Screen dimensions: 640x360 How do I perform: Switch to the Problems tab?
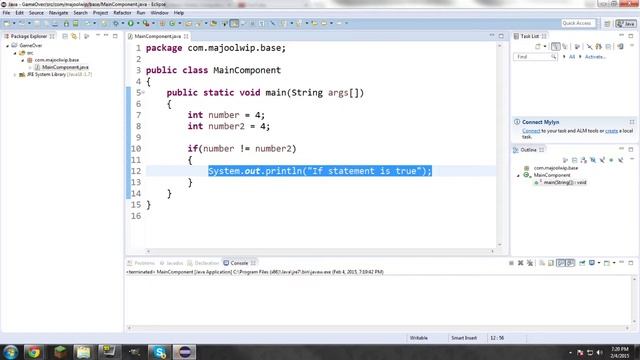[x=141, y=263]
